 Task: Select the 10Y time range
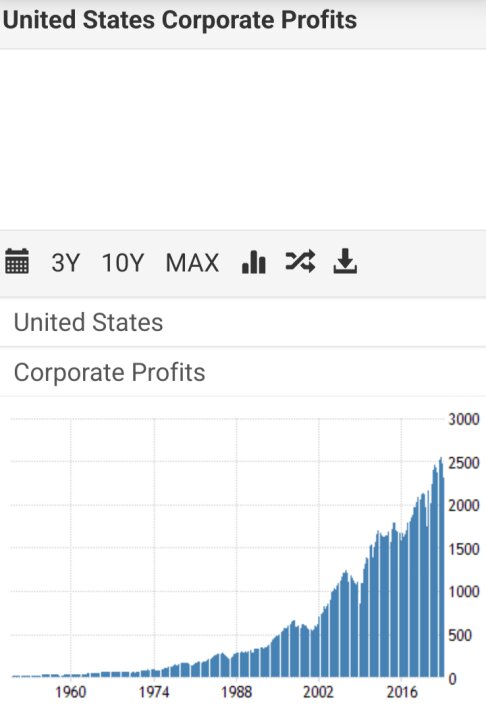[123, 263]
